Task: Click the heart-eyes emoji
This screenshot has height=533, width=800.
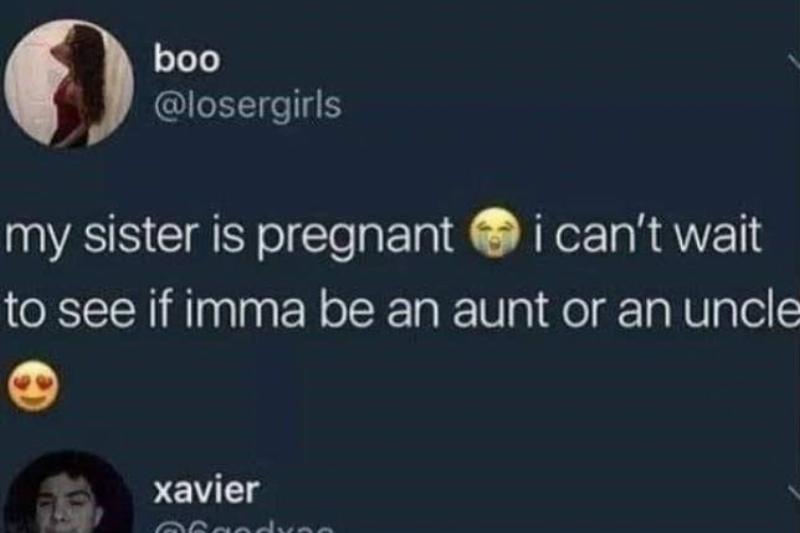Action: point(33,386)
